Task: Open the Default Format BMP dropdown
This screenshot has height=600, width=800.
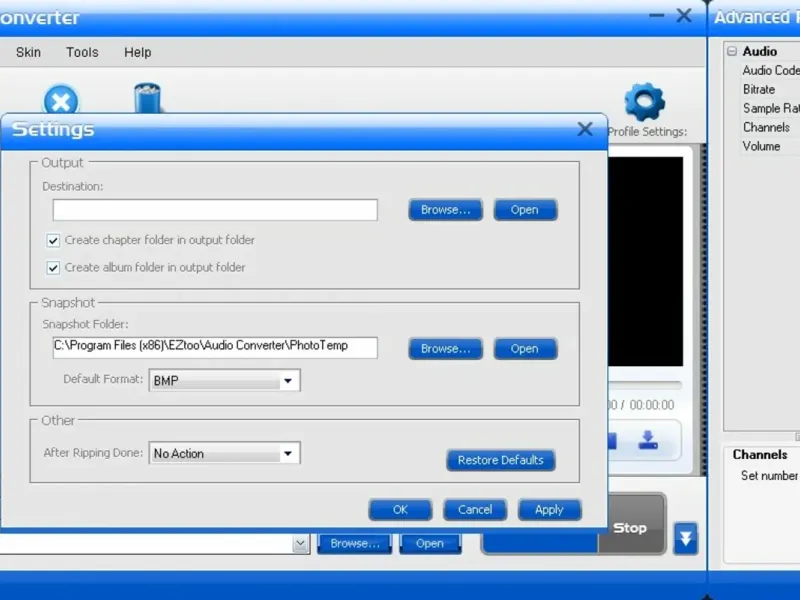Action: click(224, 381)
